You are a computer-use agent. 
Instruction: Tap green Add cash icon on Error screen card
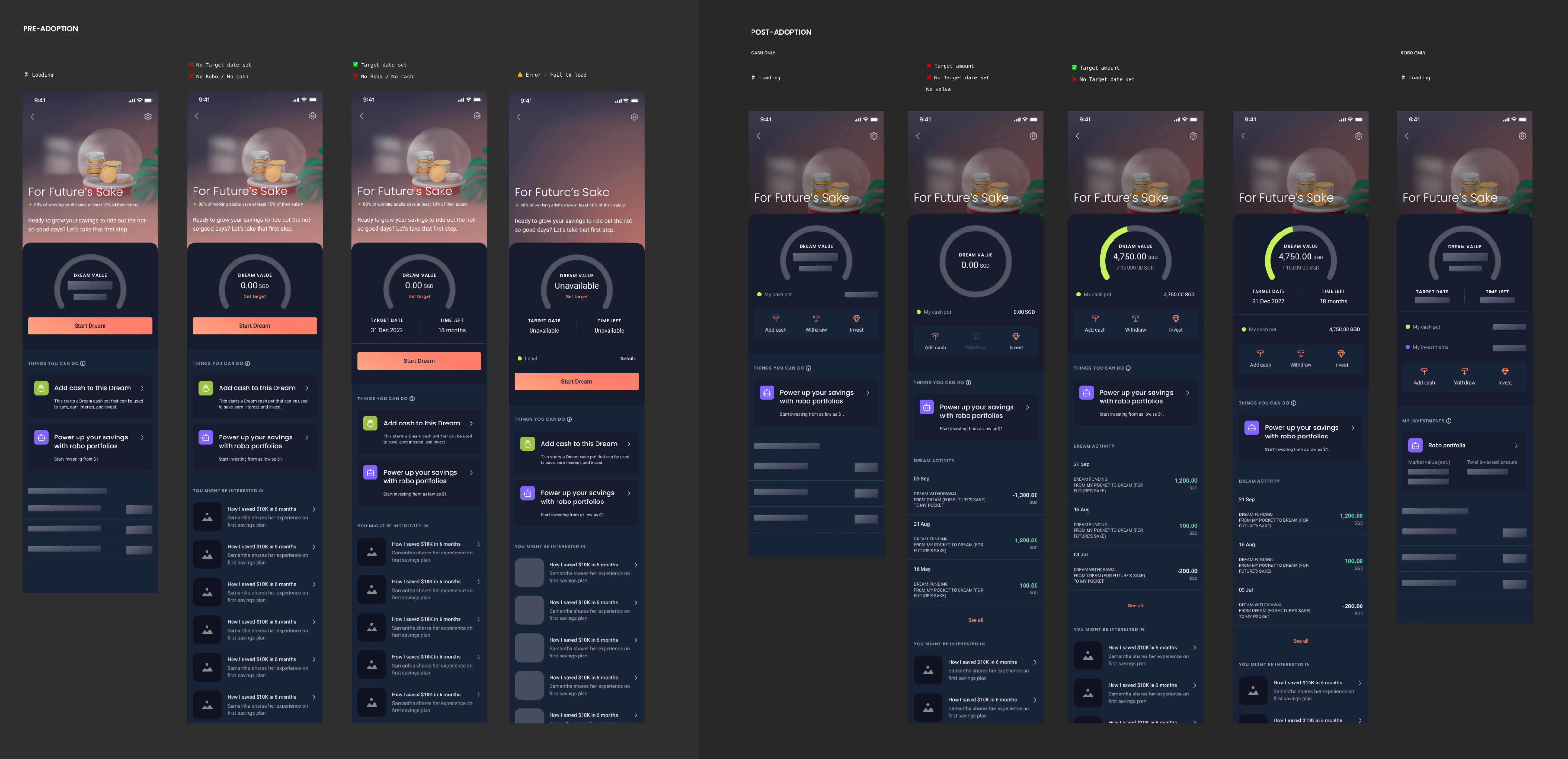point(528,444)
